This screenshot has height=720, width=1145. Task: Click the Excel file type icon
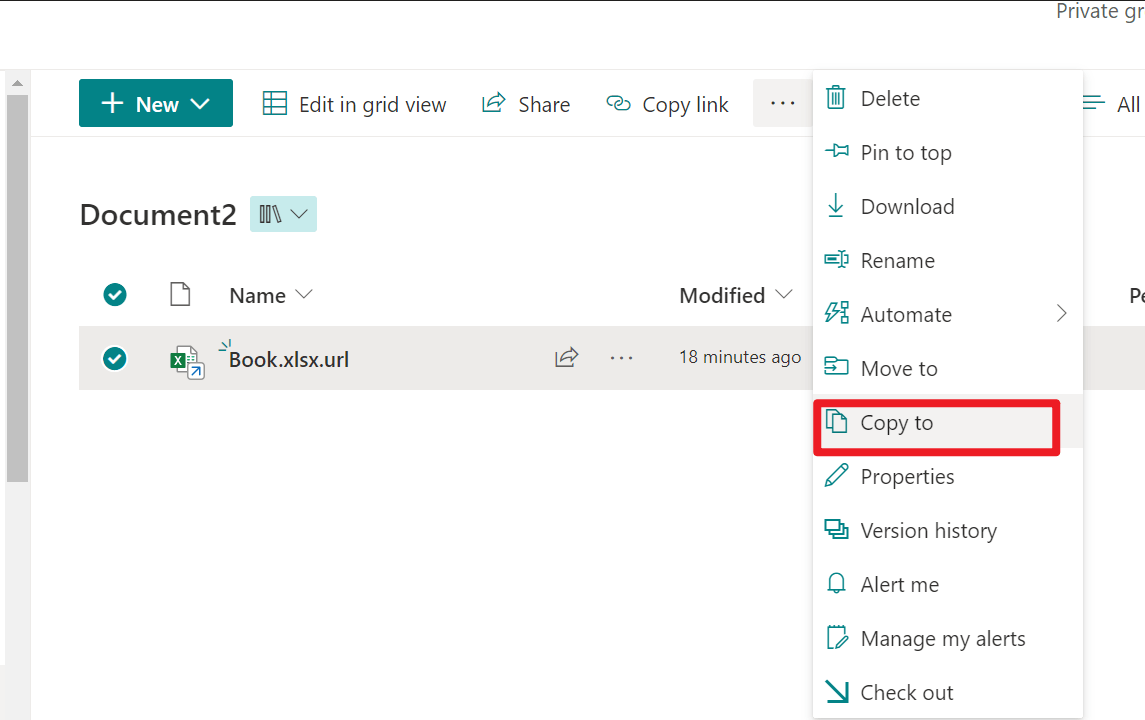tap(187, 361)
